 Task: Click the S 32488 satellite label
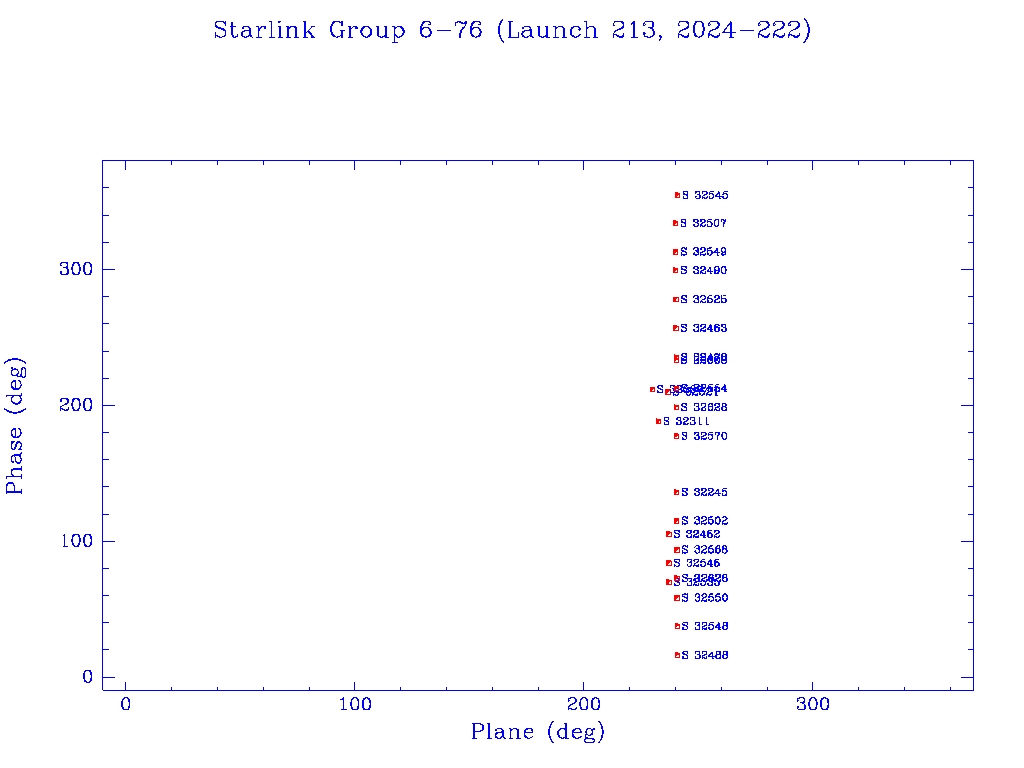click(x=705, y=655)
